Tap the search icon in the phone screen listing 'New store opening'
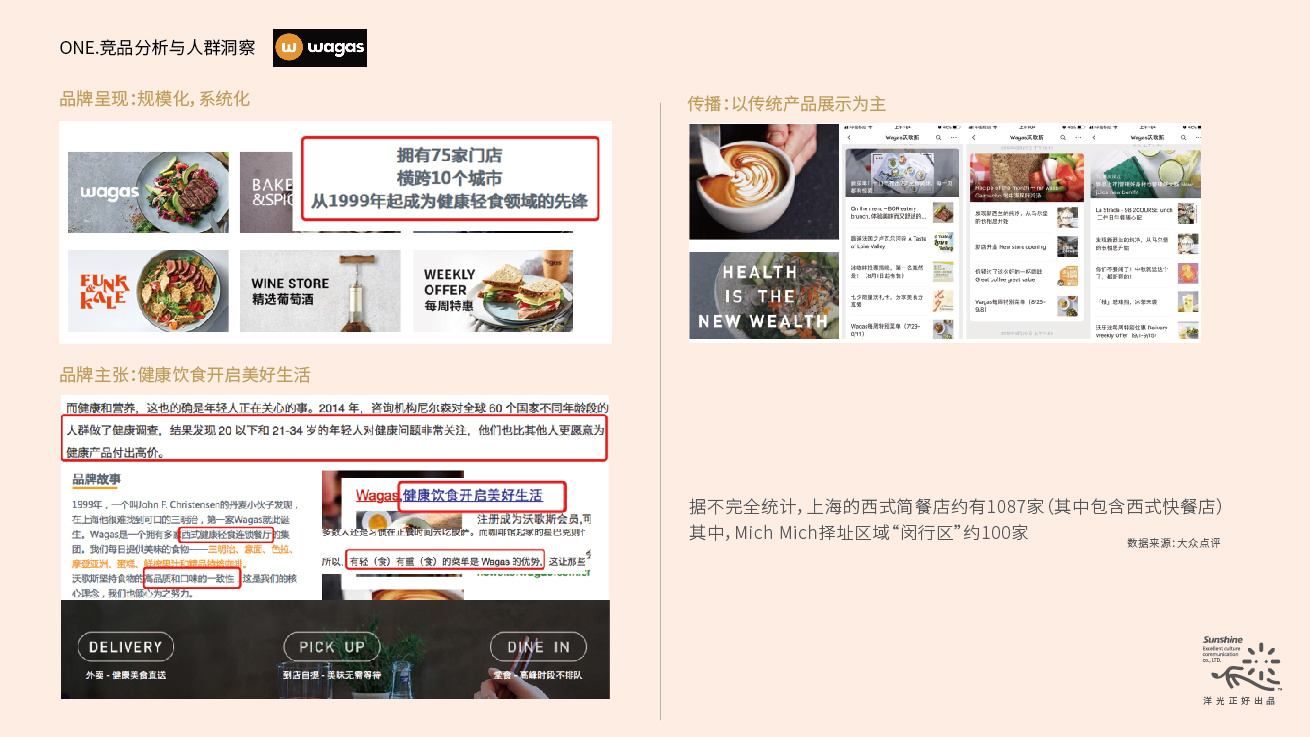The width and height of the screenshot is (1310, 737). [x=1063, y=137]
